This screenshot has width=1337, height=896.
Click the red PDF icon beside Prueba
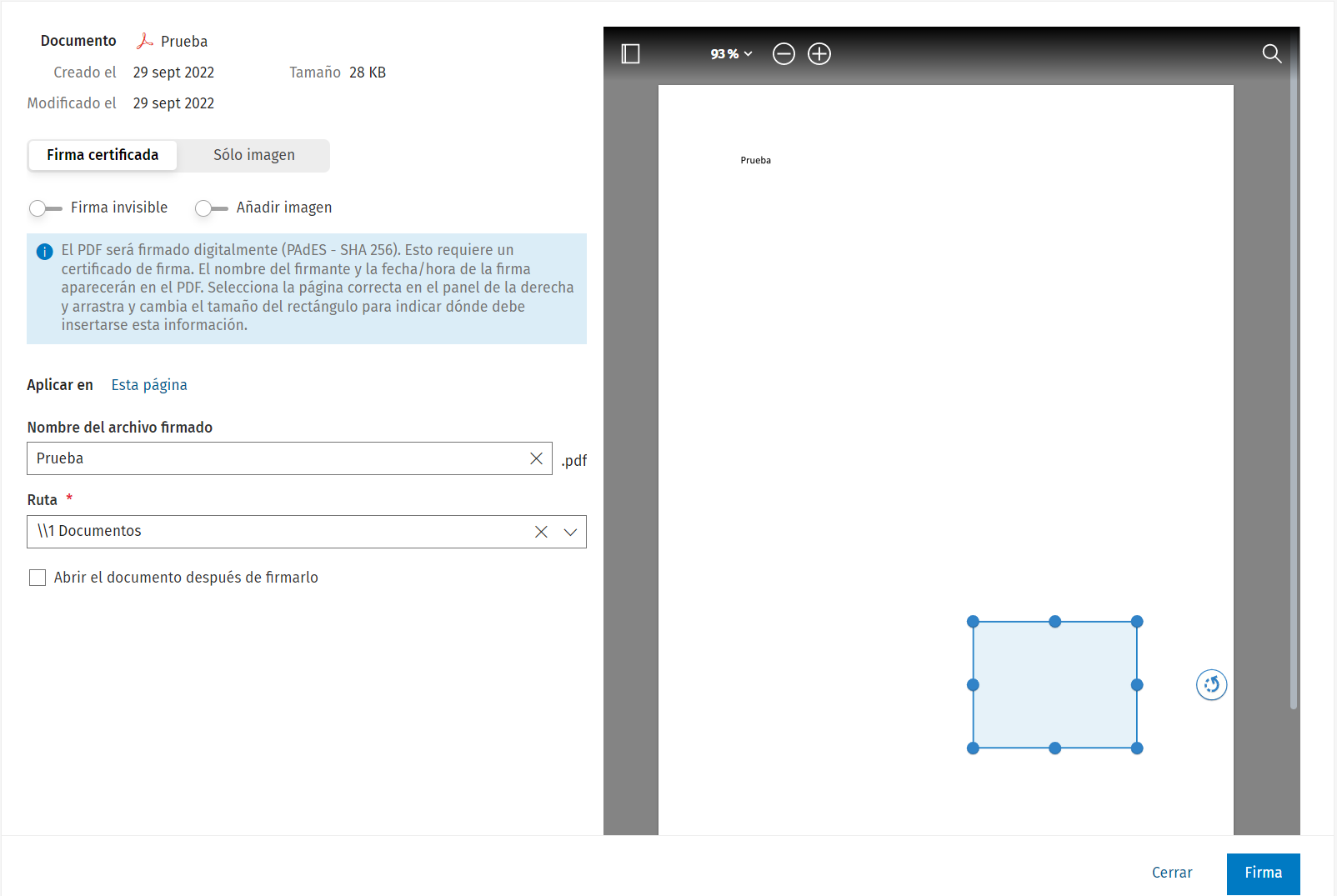tap(145, 41)
